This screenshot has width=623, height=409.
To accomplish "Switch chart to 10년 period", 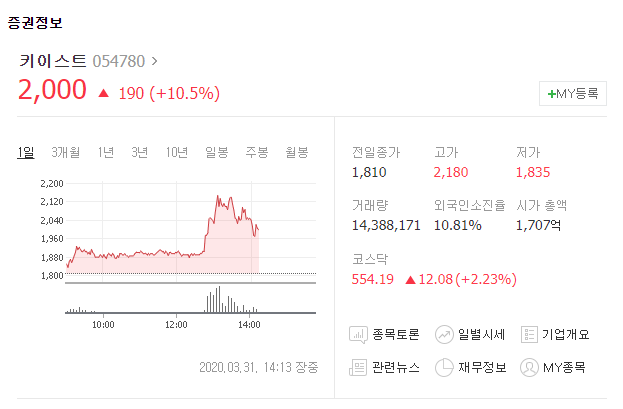I will point(177,152).
